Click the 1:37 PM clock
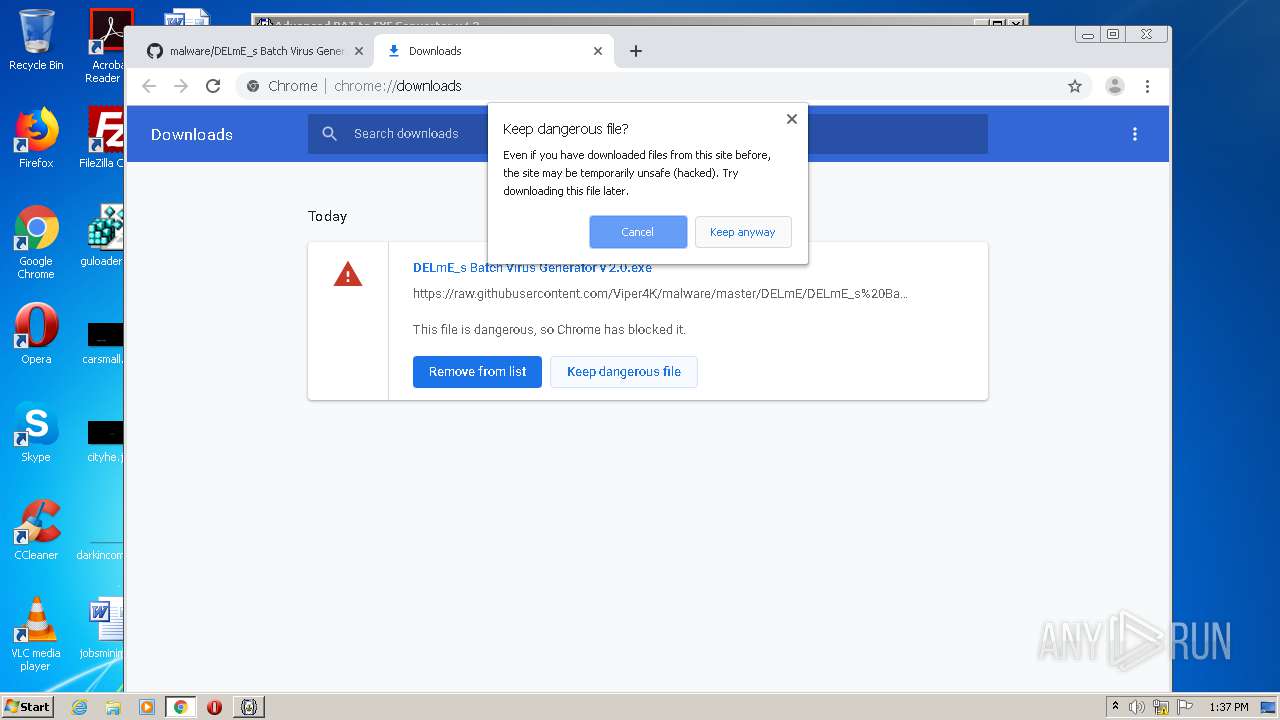This screenshot has height=720, width=1280. point(1229,707)
